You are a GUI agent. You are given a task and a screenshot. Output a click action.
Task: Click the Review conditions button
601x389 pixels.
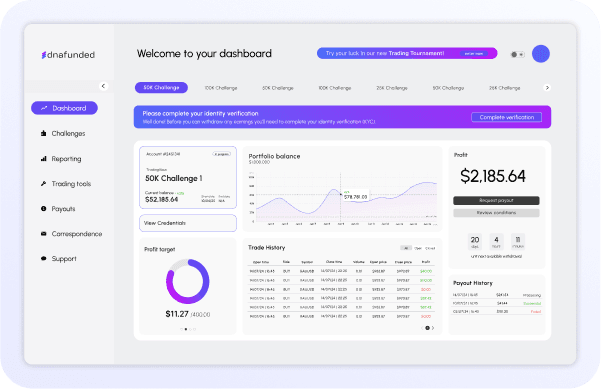pos(496,213)
